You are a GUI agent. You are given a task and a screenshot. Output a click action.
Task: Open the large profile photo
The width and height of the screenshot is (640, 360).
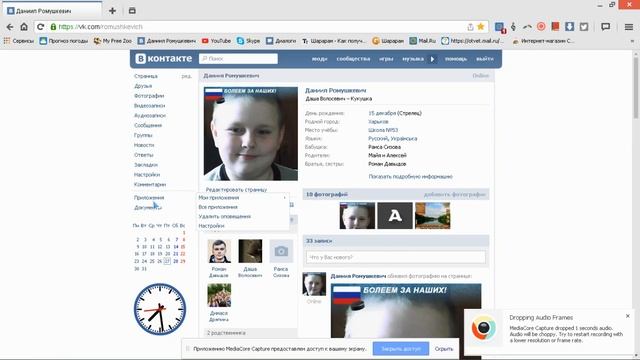click(x=251, y=133)
